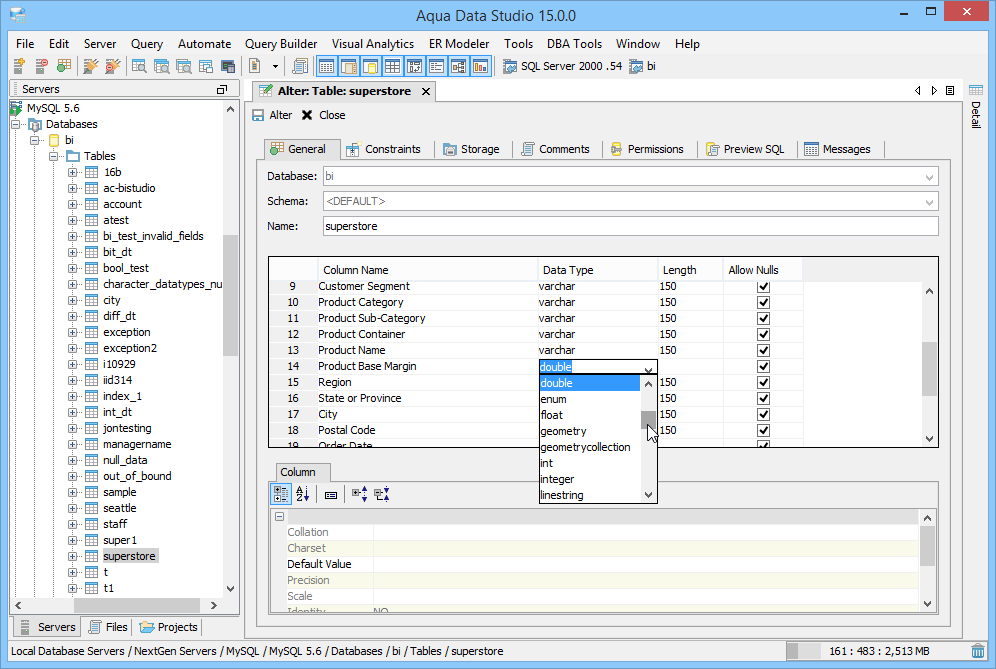The height and width of the screenshot is (669, 996).
Task: Expand the superstore table node
Action: click(72, 557)
